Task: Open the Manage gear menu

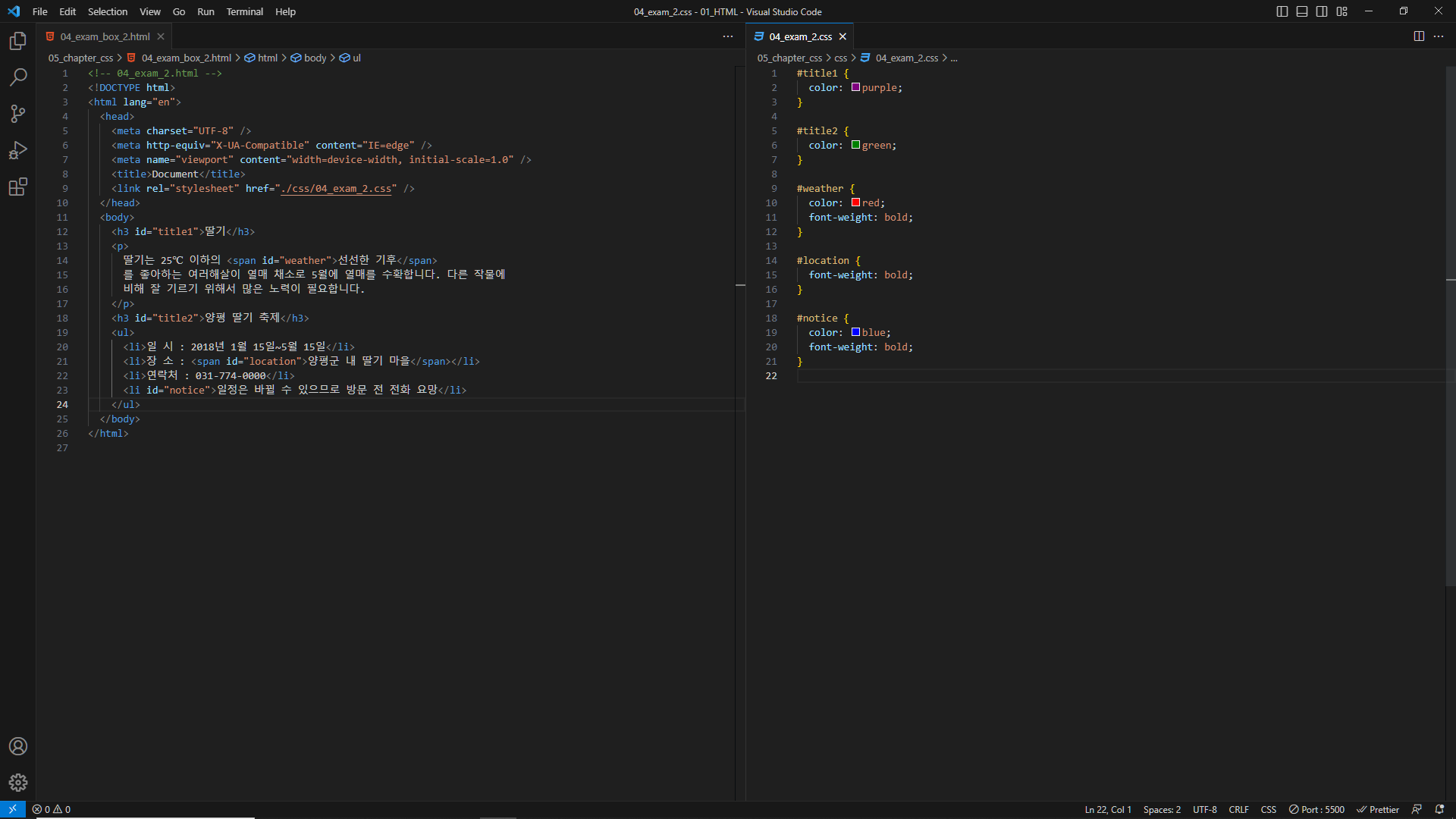Action: pyautogui.click(x=18, y=783)
